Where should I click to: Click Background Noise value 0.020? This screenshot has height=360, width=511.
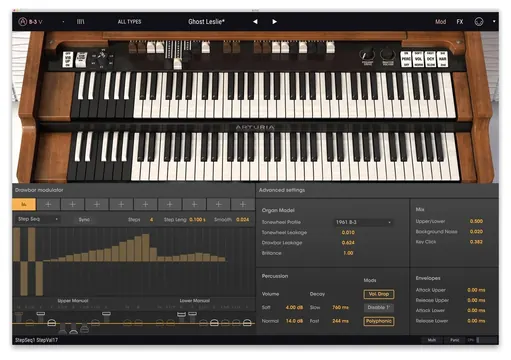click(x=476, y=231)
